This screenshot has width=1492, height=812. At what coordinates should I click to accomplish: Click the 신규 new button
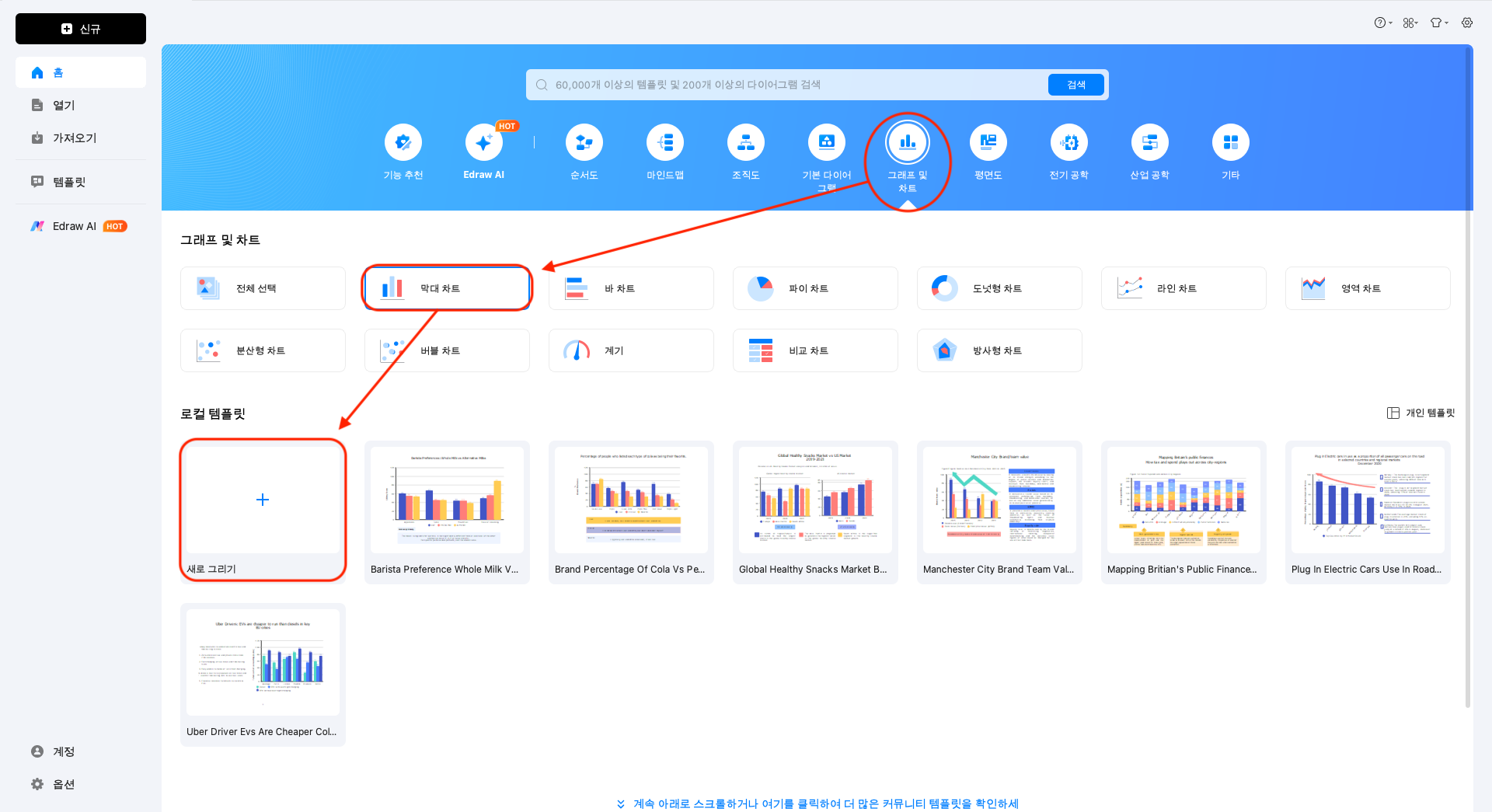(81, 29)
